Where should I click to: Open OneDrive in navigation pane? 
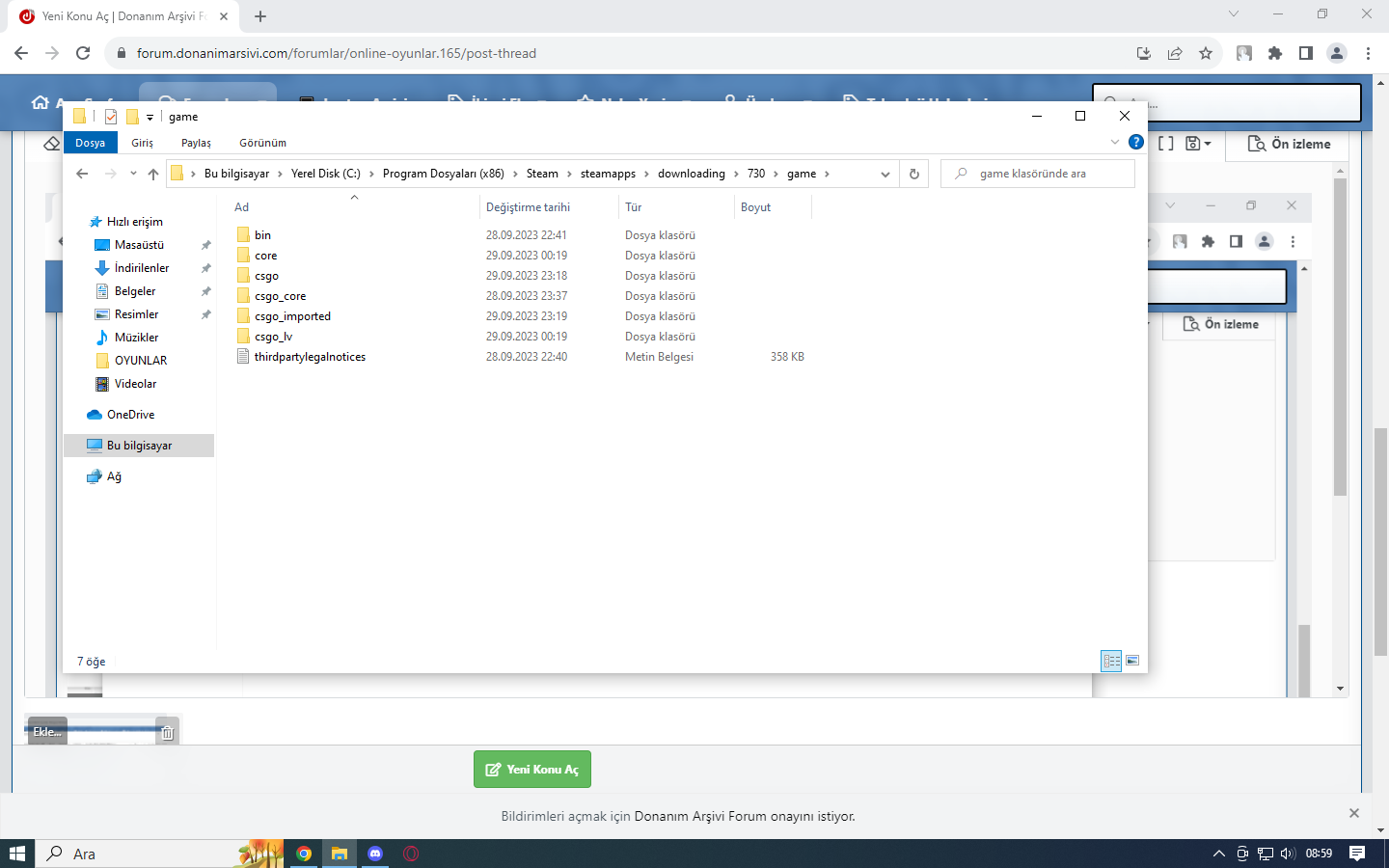pos(130,415)
